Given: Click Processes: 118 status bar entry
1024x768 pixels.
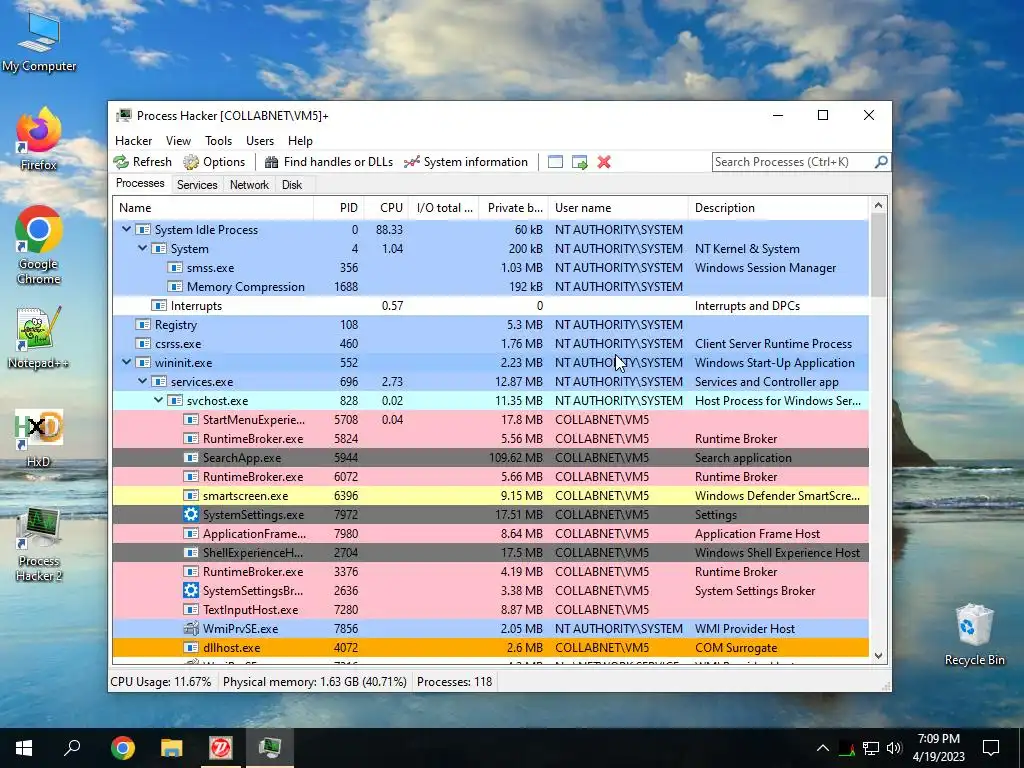Looking at the screenshot, I should click(455, 682).
